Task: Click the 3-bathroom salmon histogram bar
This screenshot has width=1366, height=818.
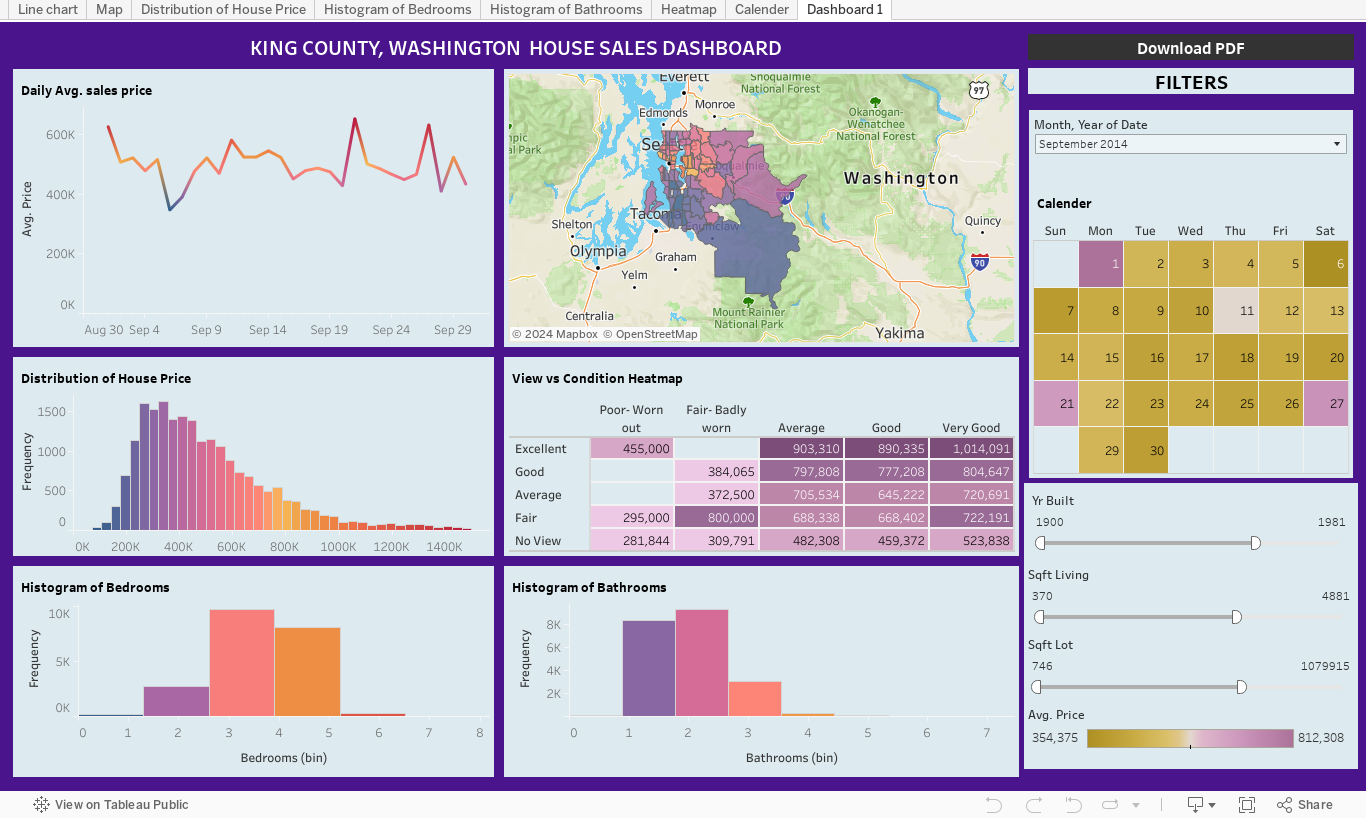Action: 755,699
